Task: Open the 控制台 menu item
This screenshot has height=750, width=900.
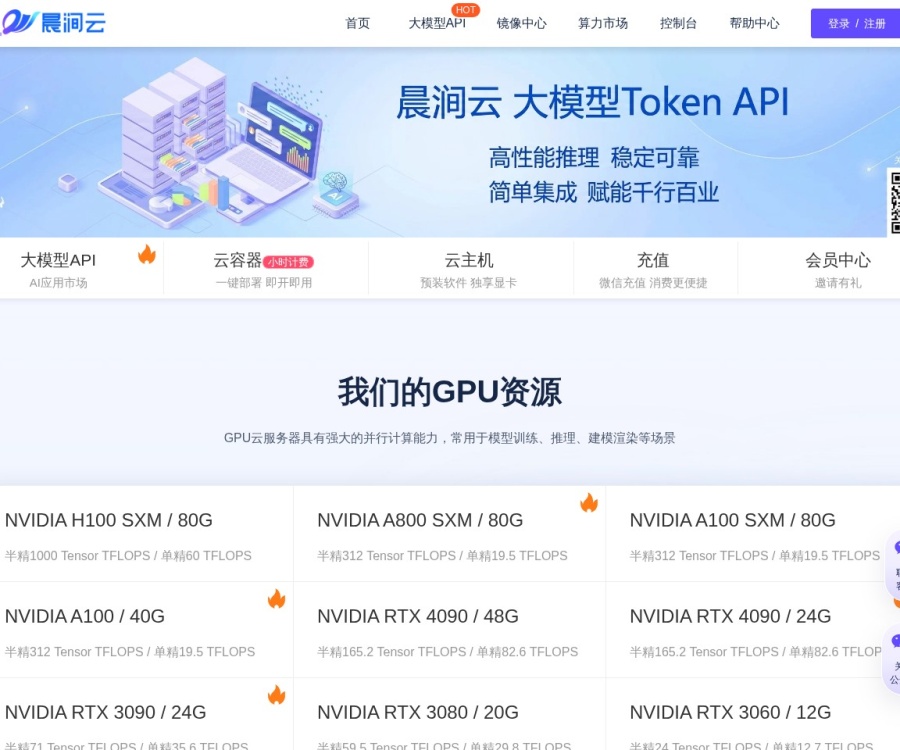Action: pos(678,24)
